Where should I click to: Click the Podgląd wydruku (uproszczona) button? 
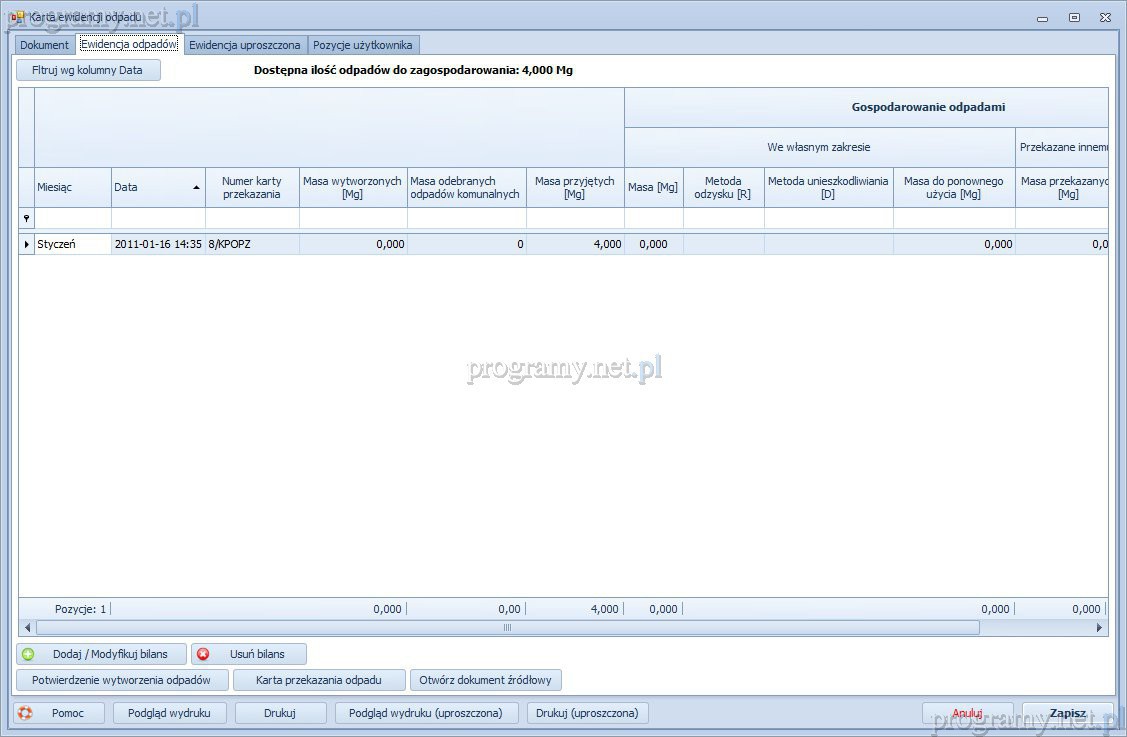(x=426, y=713)
